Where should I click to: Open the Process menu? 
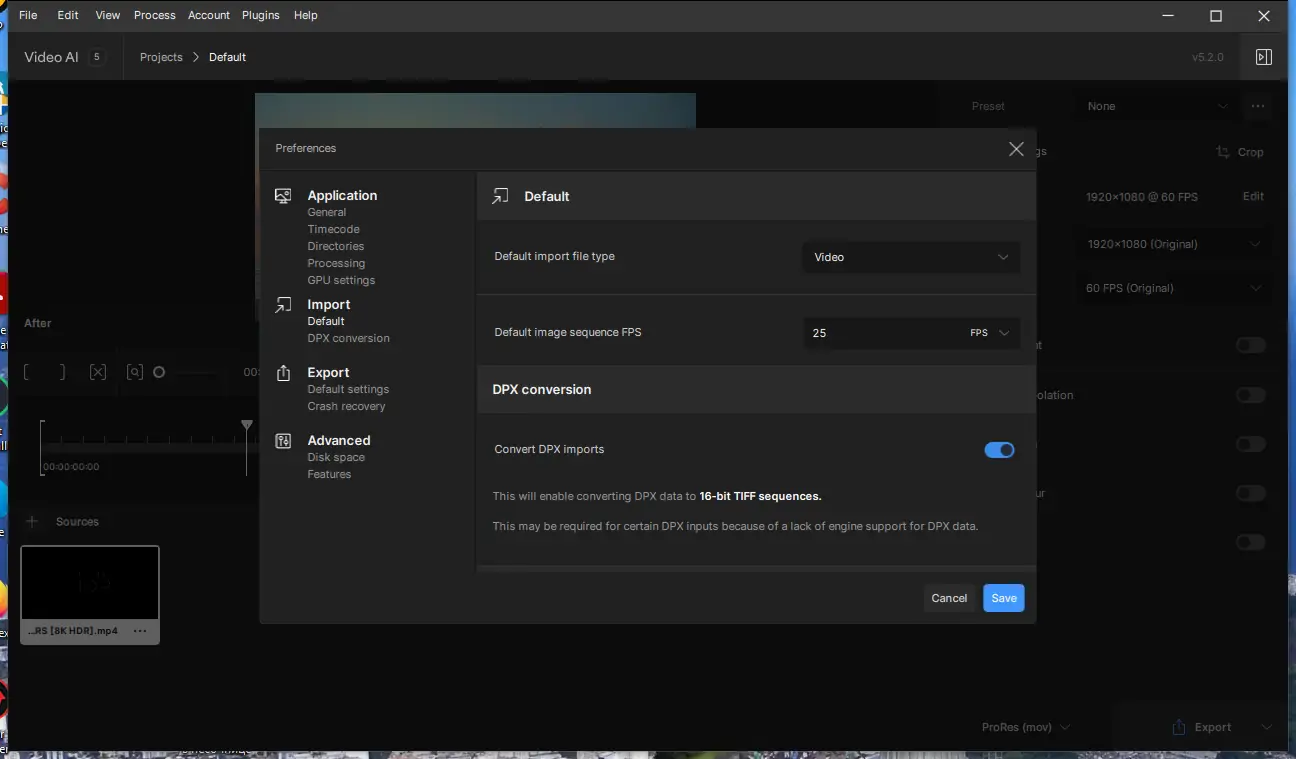[155, 15]
